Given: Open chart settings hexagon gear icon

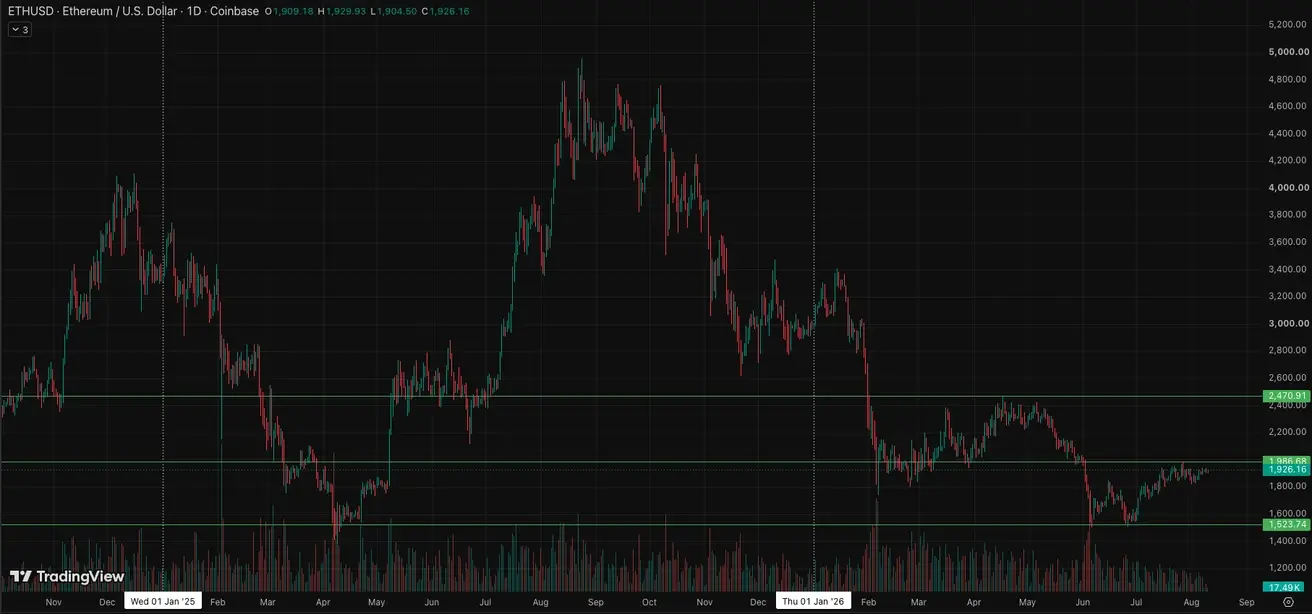Looking at the screenshot, I should (1288, 602).
